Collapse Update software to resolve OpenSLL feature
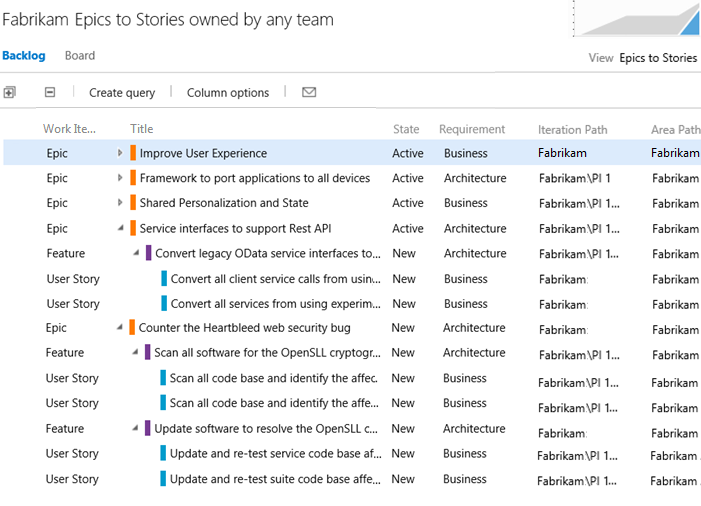The height and width of the screenshot is (506, 701). point(135,428)
